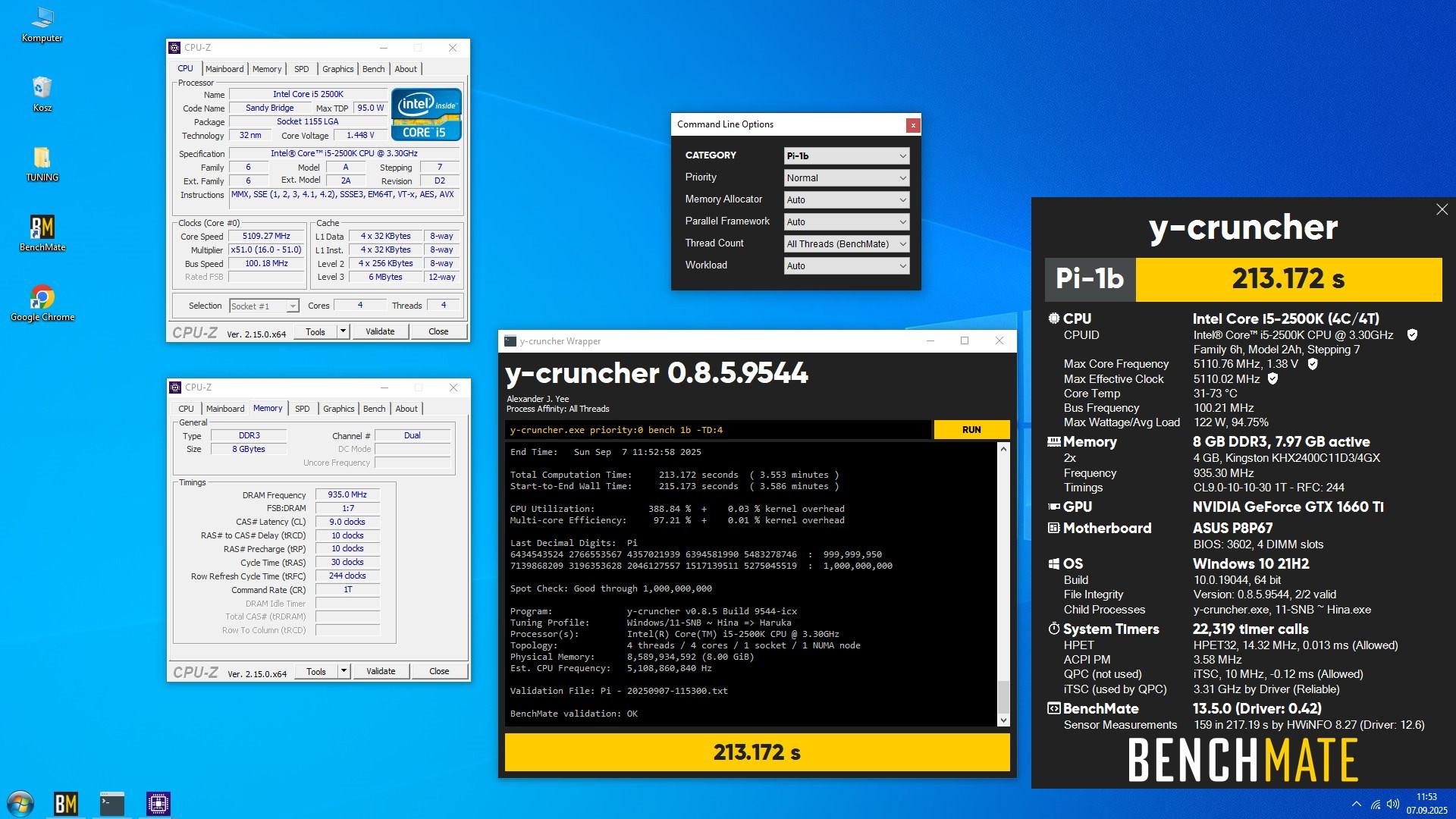Open SPD tab in lower CPU-Z window
This screenshot has height=819, width=1456.
tap(302, 409)
